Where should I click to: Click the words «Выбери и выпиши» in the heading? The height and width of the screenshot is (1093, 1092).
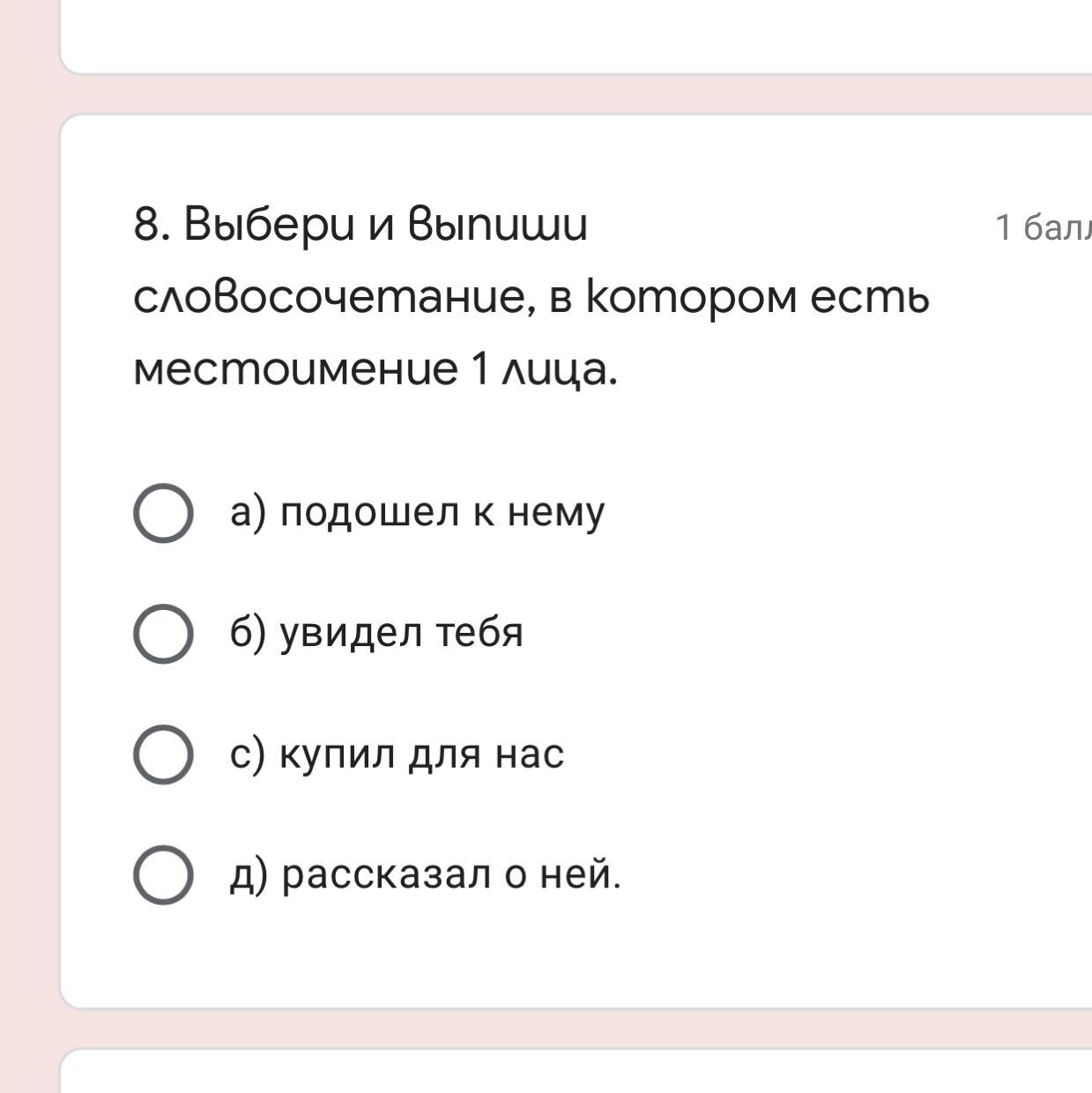tap(386, 226)
